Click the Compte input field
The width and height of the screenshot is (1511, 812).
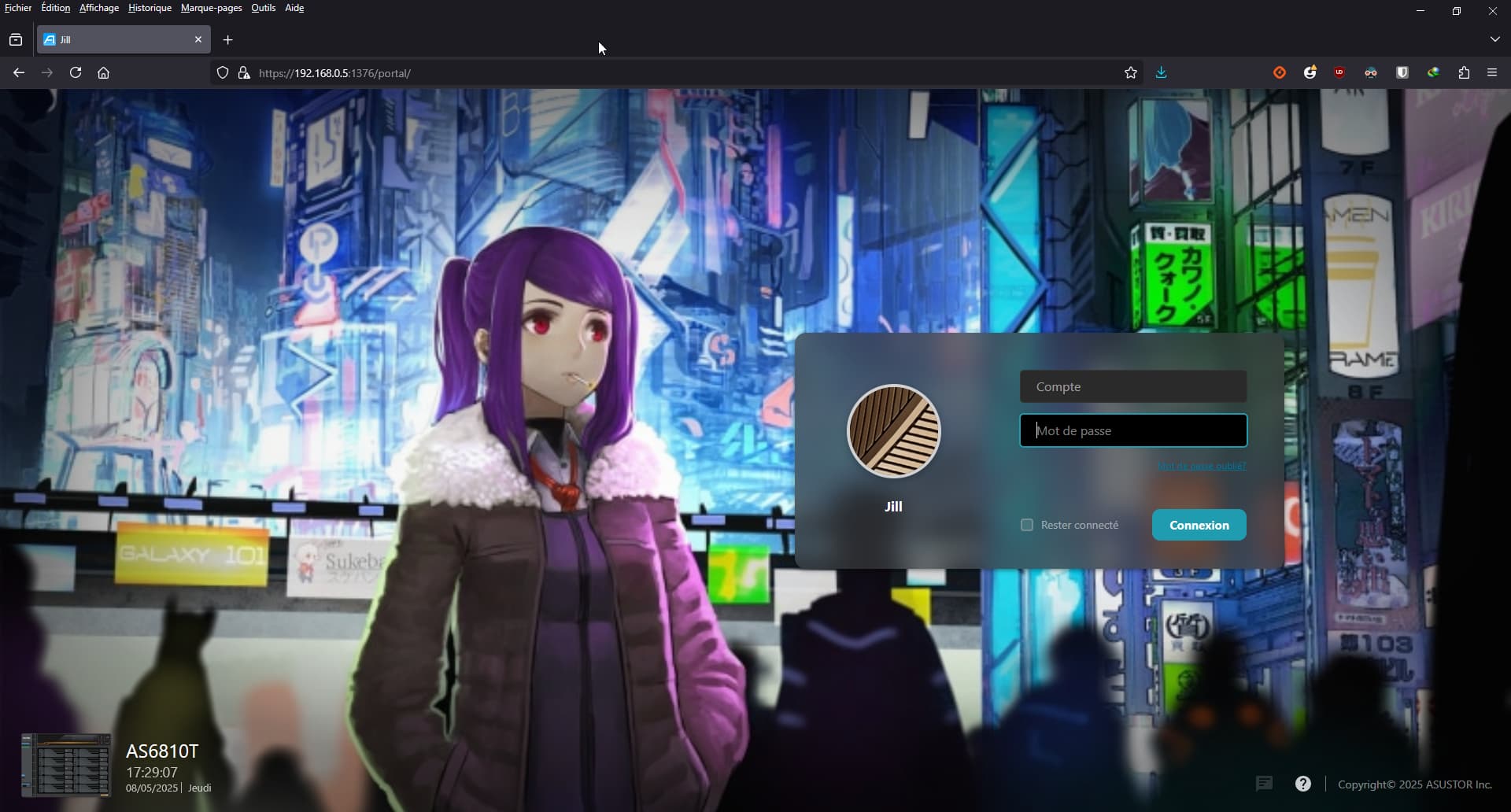[1133, 387]
